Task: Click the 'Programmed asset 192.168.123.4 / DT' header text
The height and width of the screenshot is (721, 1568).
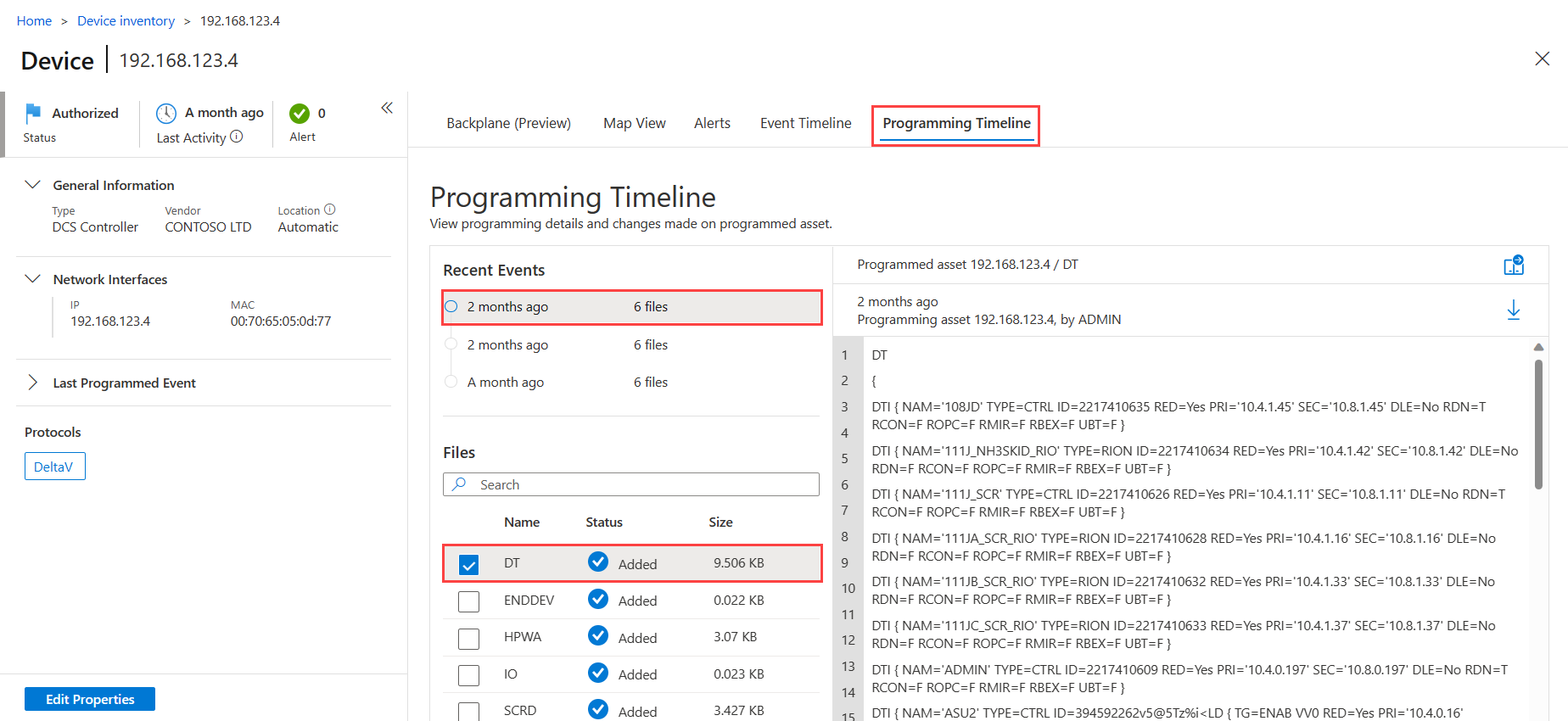Action: coord(967,264)
